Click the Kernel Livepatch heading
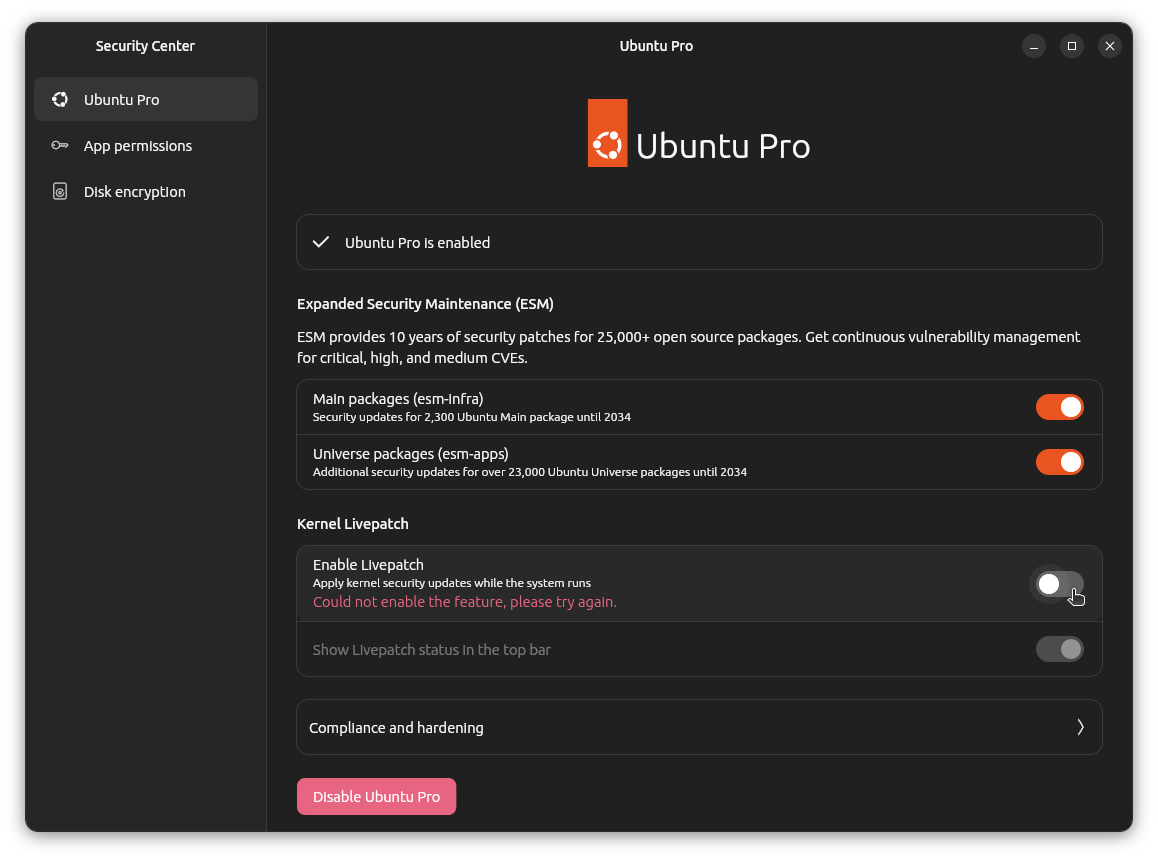1158x860 pixels. [352, 524]
